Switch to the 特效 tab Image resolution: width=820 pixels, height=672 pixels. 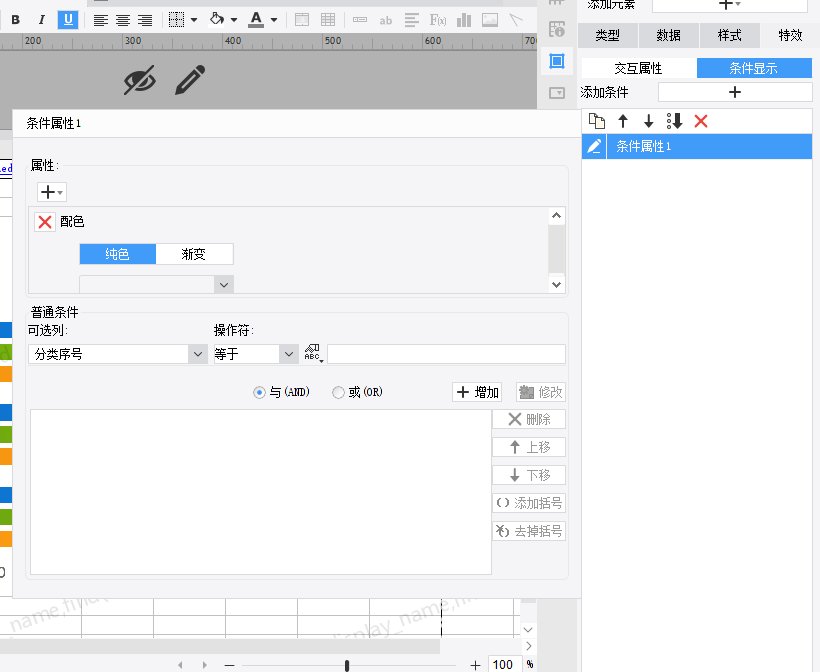point(790,36)
